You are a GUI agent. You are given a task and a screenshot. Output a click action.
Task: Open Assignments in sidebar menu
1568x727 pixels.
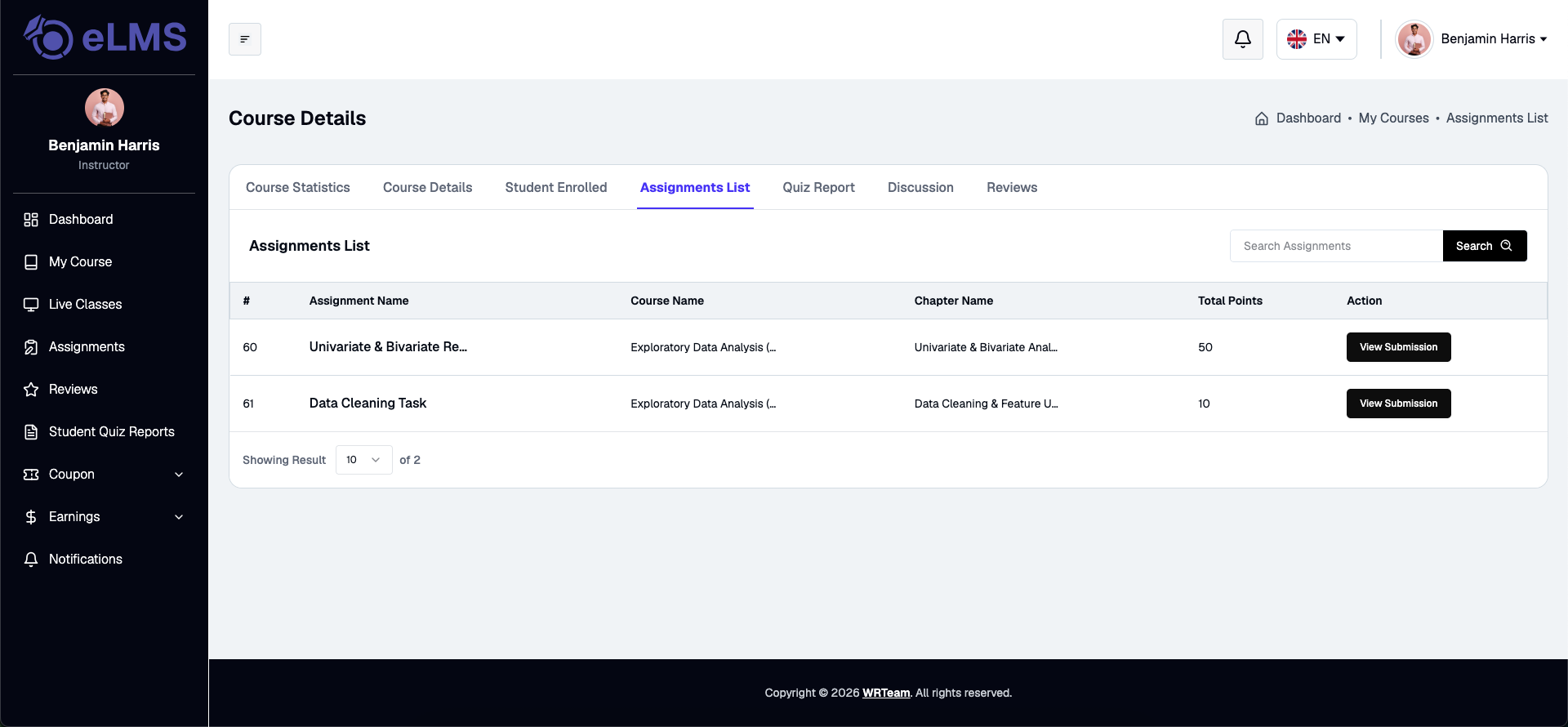(87, 347)
